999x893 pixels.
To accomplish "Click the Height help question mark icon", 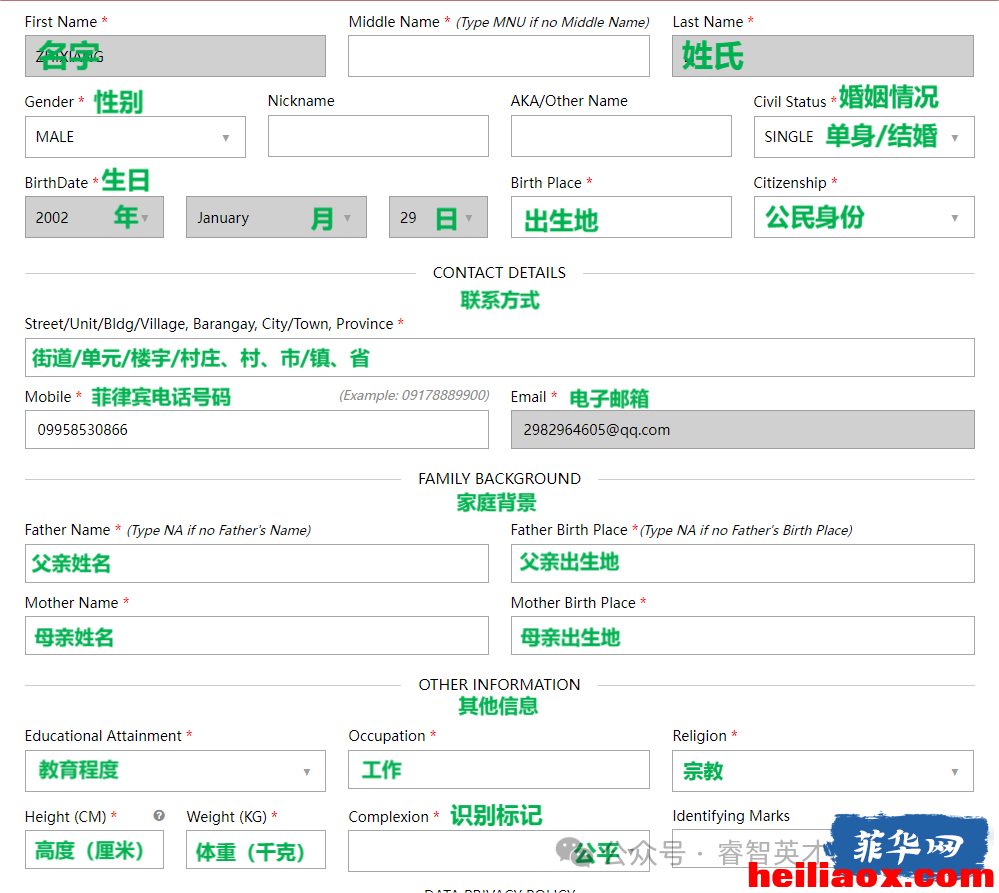I will pyautogui.click(x=159, y=815).
